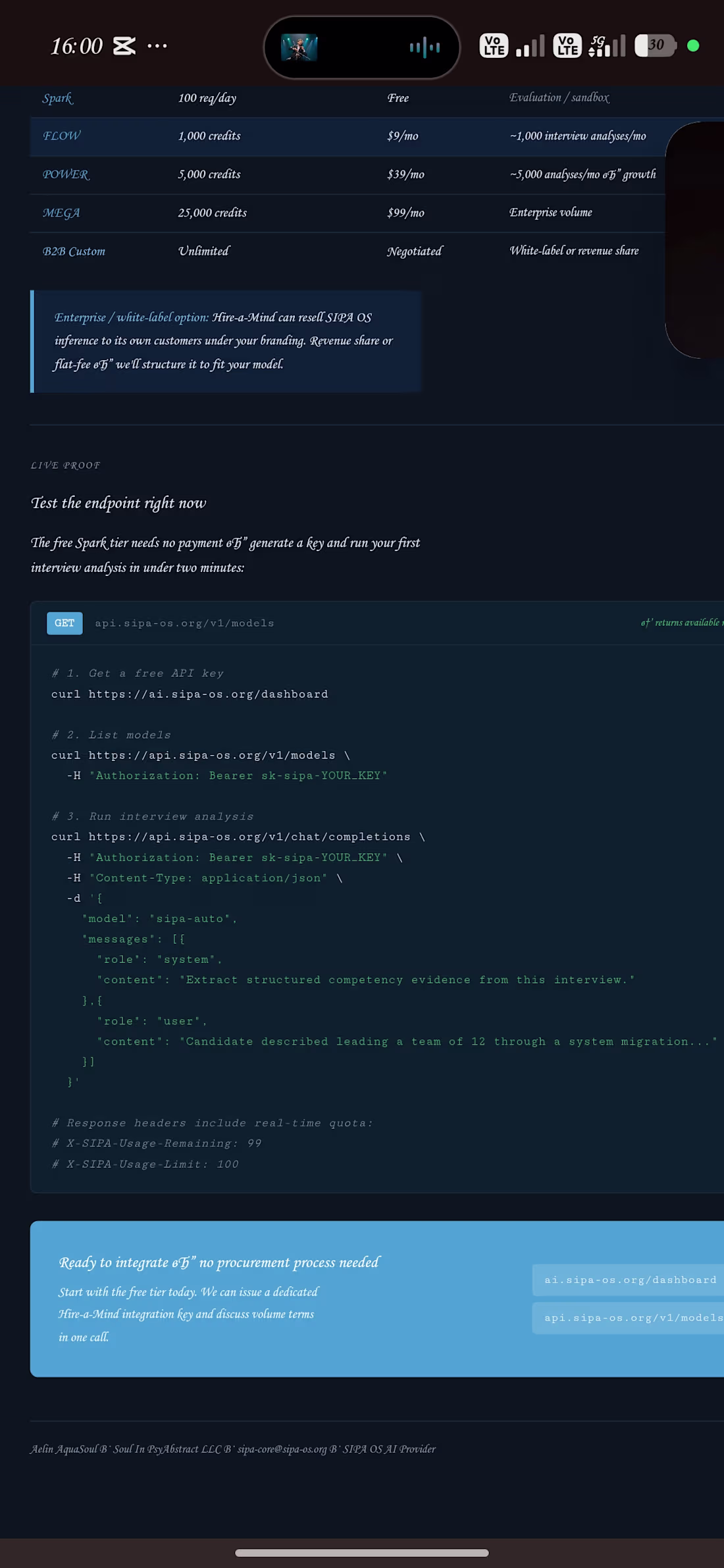The height and width of the screenshot is (1568, 724).
Task: Click the Spark plan name
Action: click(x=57, y=98)
